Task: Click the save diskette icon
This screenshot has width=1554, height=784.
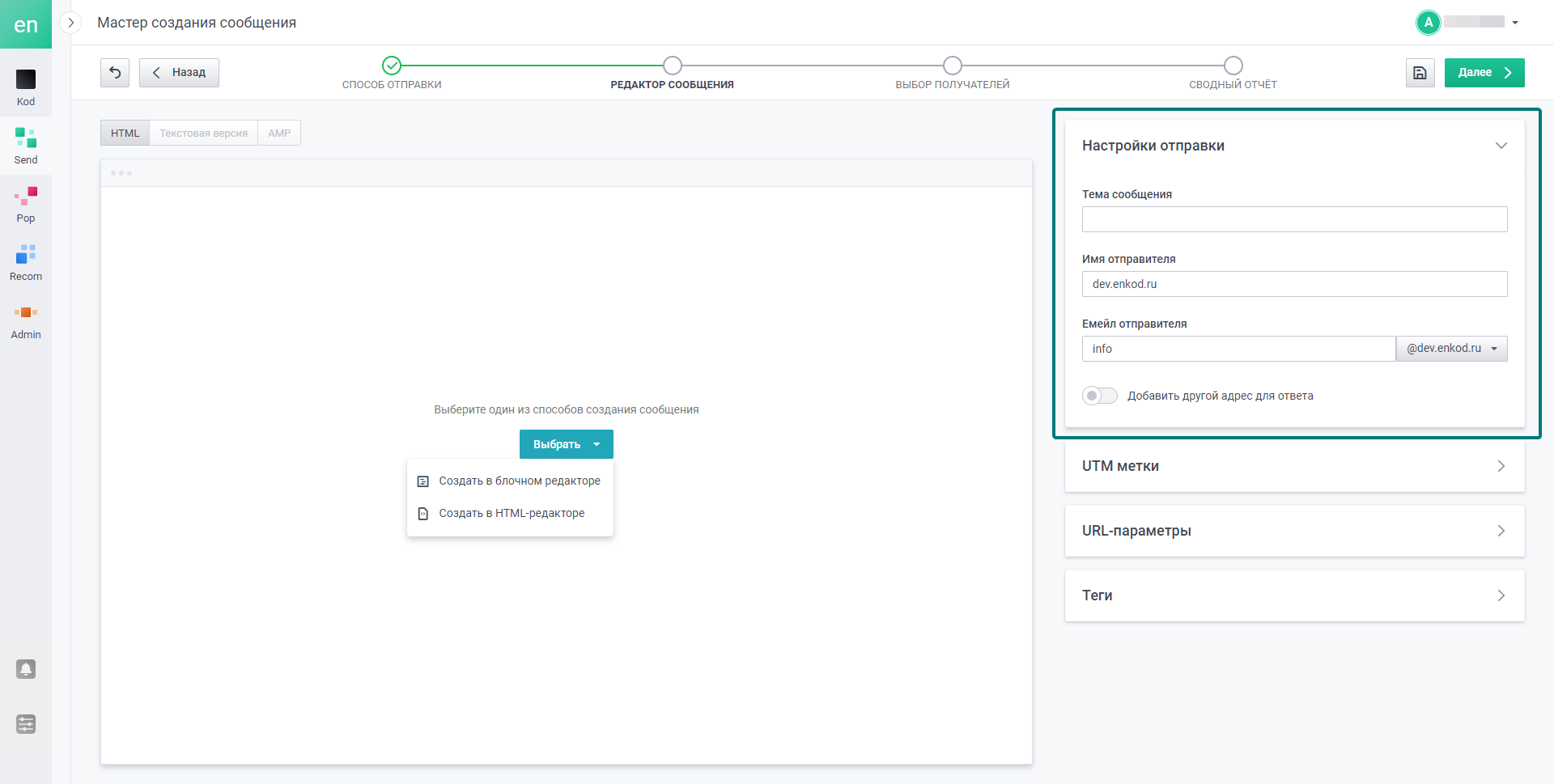Action: click(x=1420, y=73)
